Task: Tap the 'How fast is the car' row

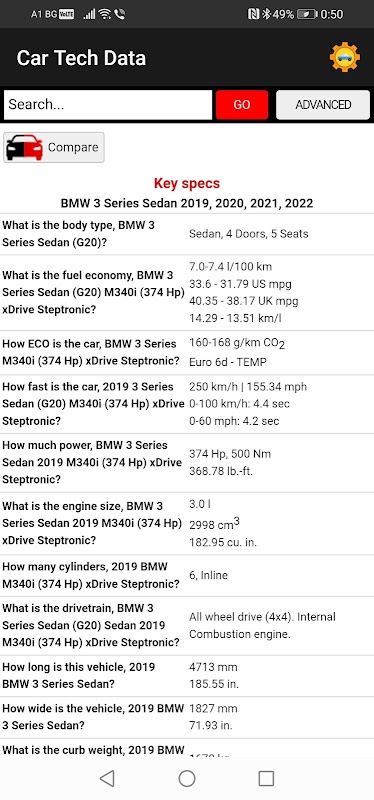Action: point(187,404)
